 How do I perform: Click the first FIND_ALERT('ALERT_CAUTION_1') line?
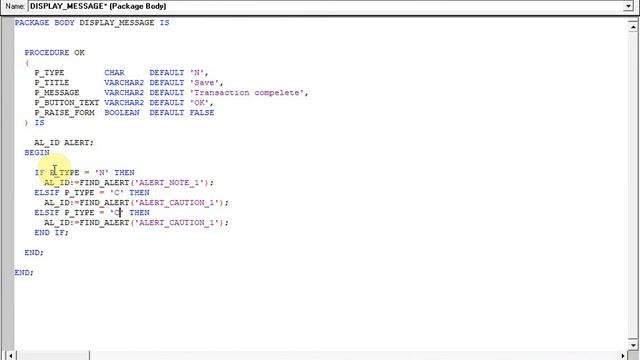point(136,202)
